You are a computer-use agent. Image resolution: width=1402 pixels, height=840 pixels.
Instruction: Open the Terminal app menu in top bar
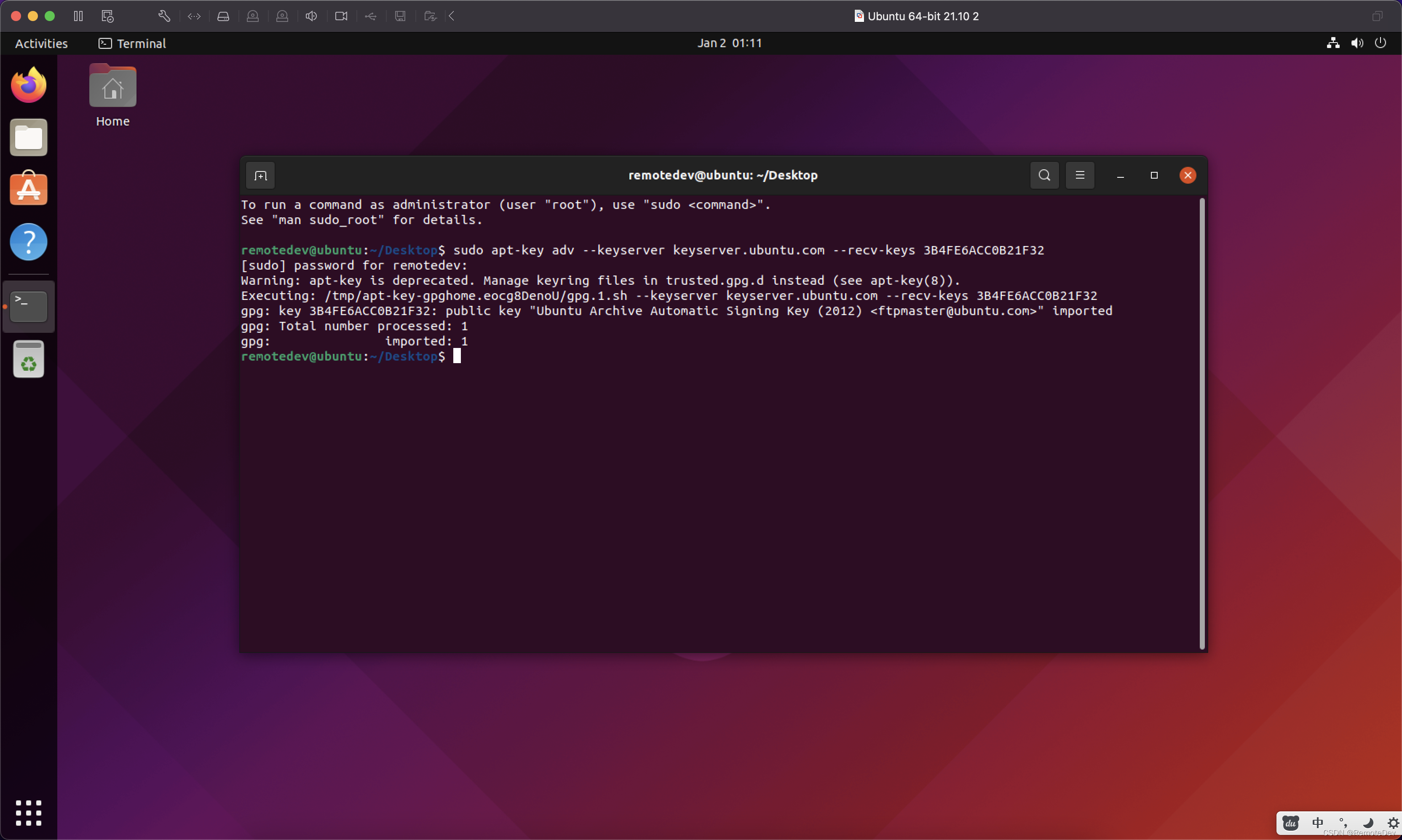tap(132, 43)
